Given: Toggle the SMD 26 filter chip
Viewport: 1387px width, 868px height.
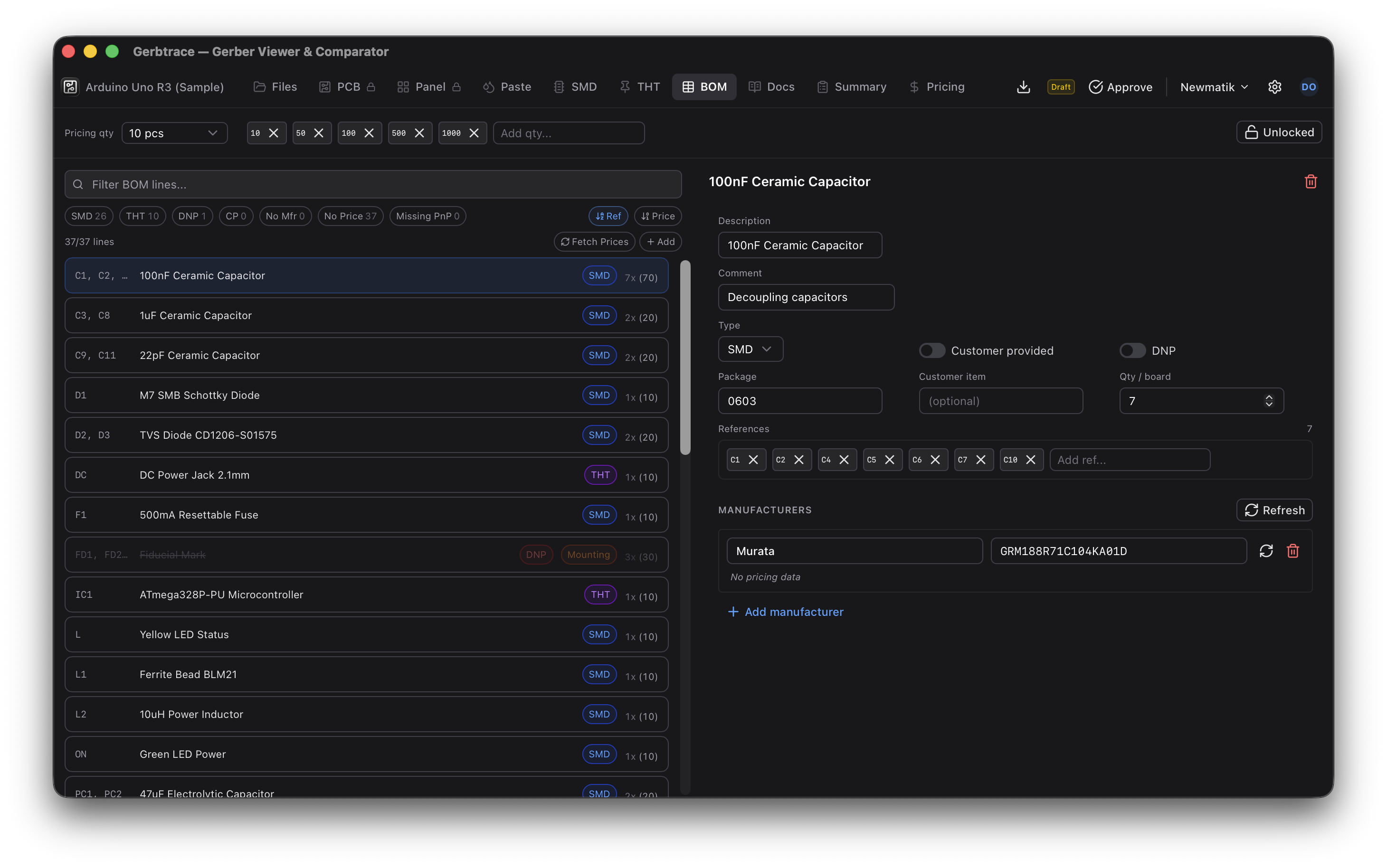Looking at the screenshot, I should pyautogui.click(x=89, y=216).
